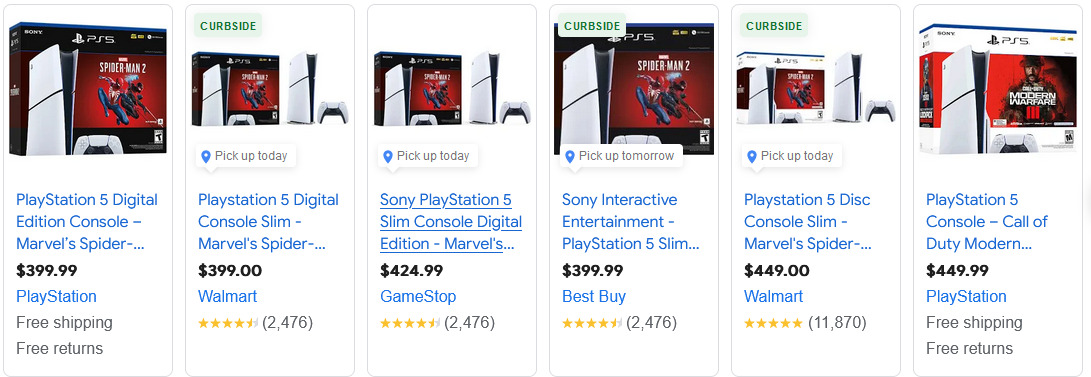The width and height of the screenshot is (1091, 377).
Task: Open Playstation 5 Digital Console Slim link
Action: click(x=269, y=222)
